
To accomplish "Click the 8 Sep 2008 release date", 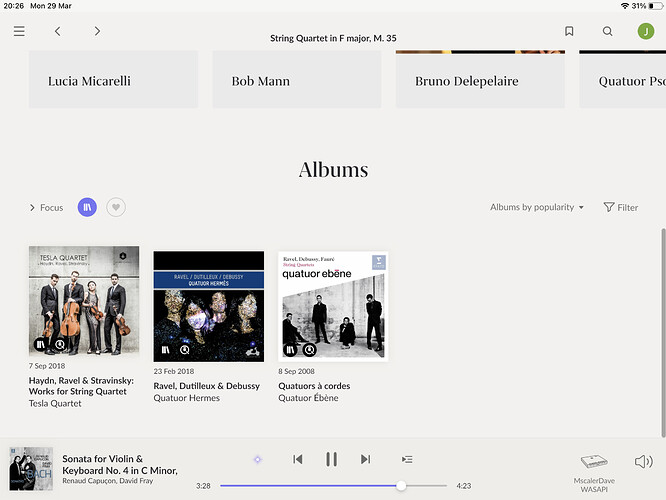I will pos(296,371).
